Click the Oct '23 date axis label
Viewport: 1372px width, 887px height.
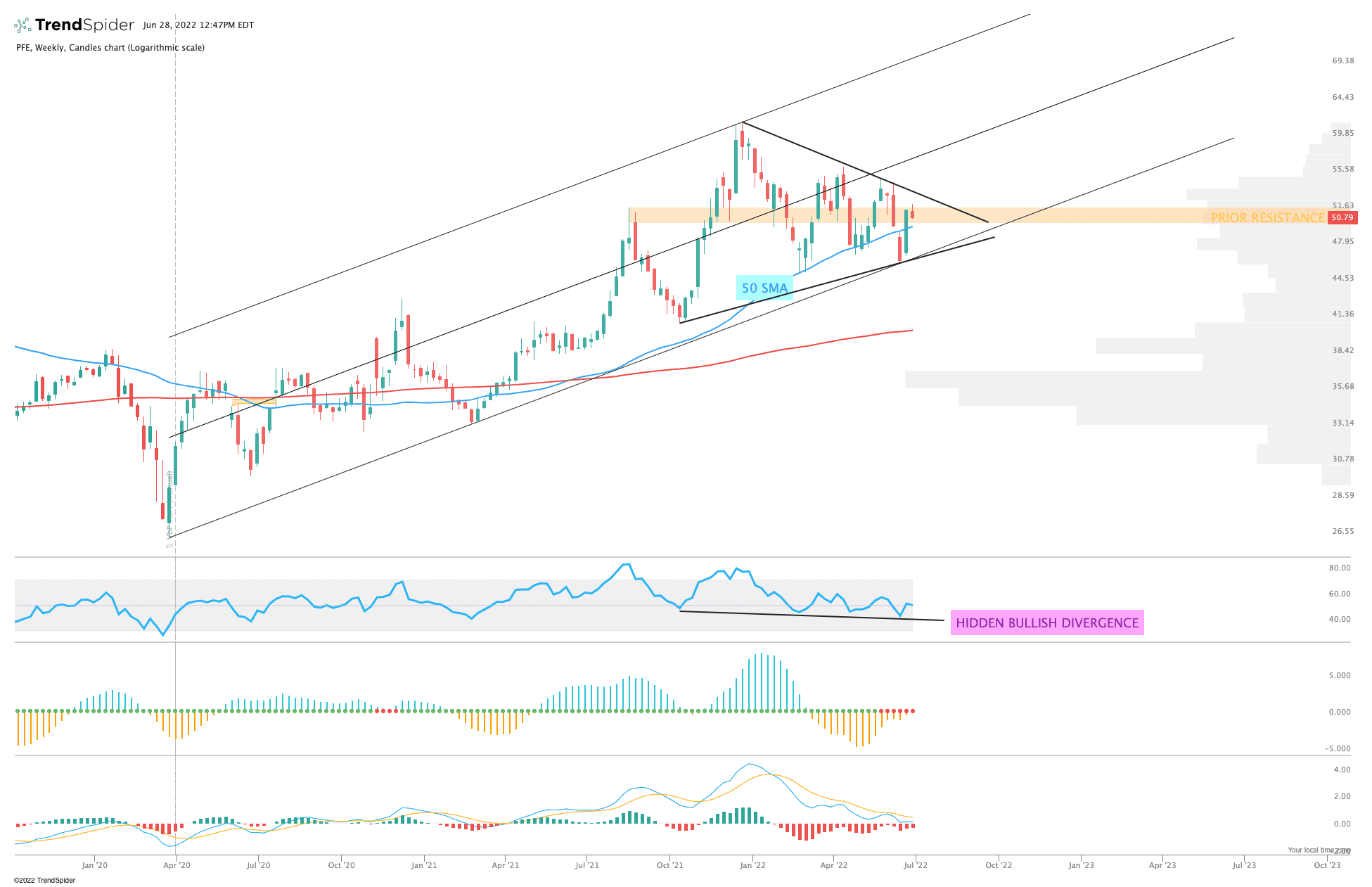click(x=1327, y=864)
